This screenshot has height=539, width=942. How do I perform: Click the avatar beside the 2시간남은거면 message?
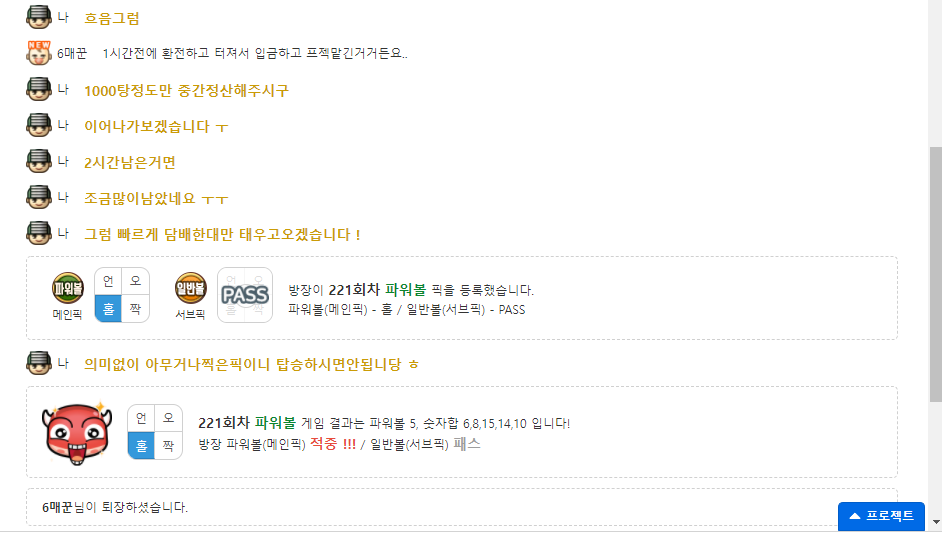[39, 161]
